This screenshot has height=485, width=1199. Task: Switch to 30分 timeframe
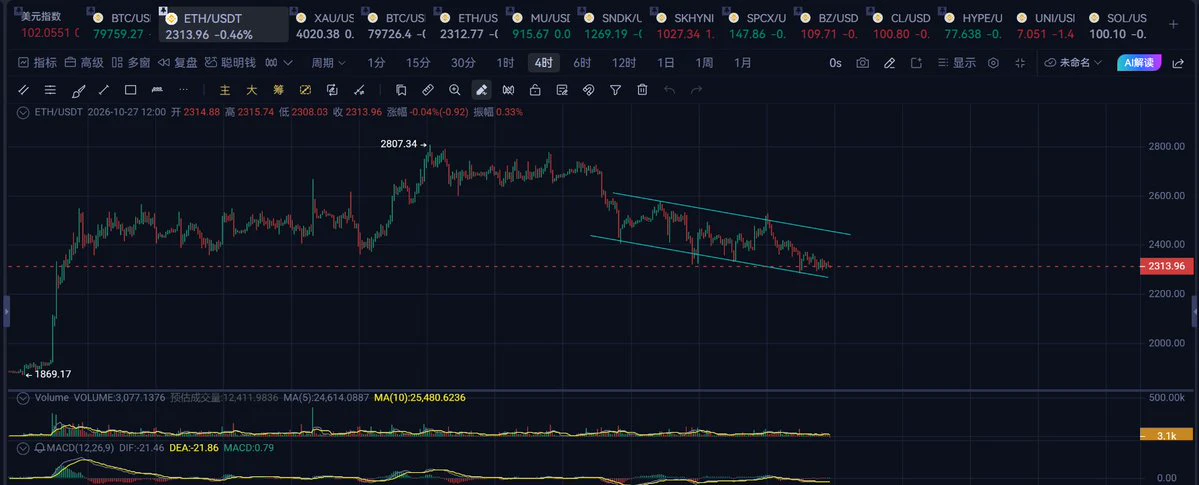pyautogui.click(x=463, y=63)
